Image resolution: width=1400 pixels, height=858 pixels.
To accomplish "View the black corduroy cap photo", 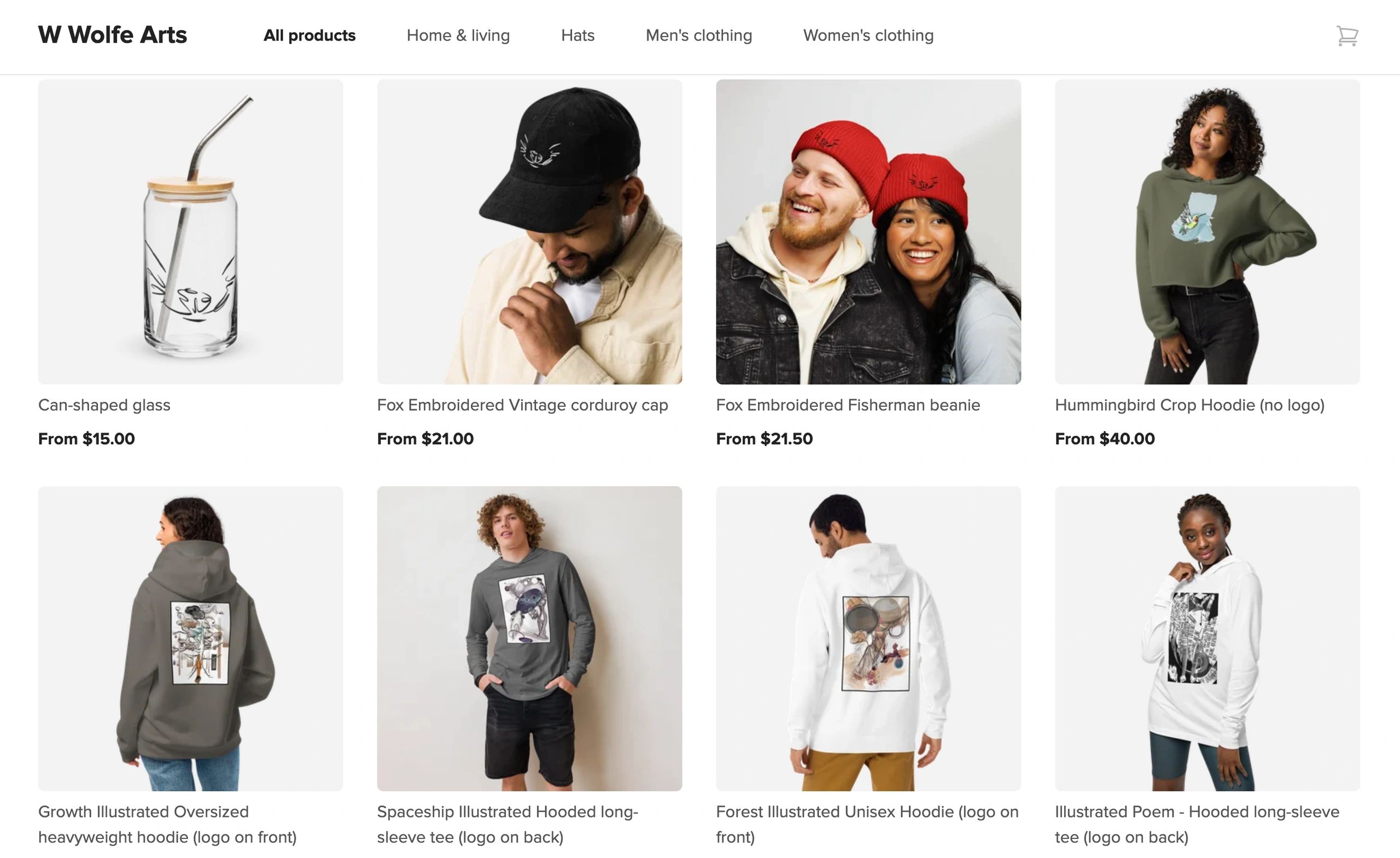I will pyautogui.click(x=529, y=232).
